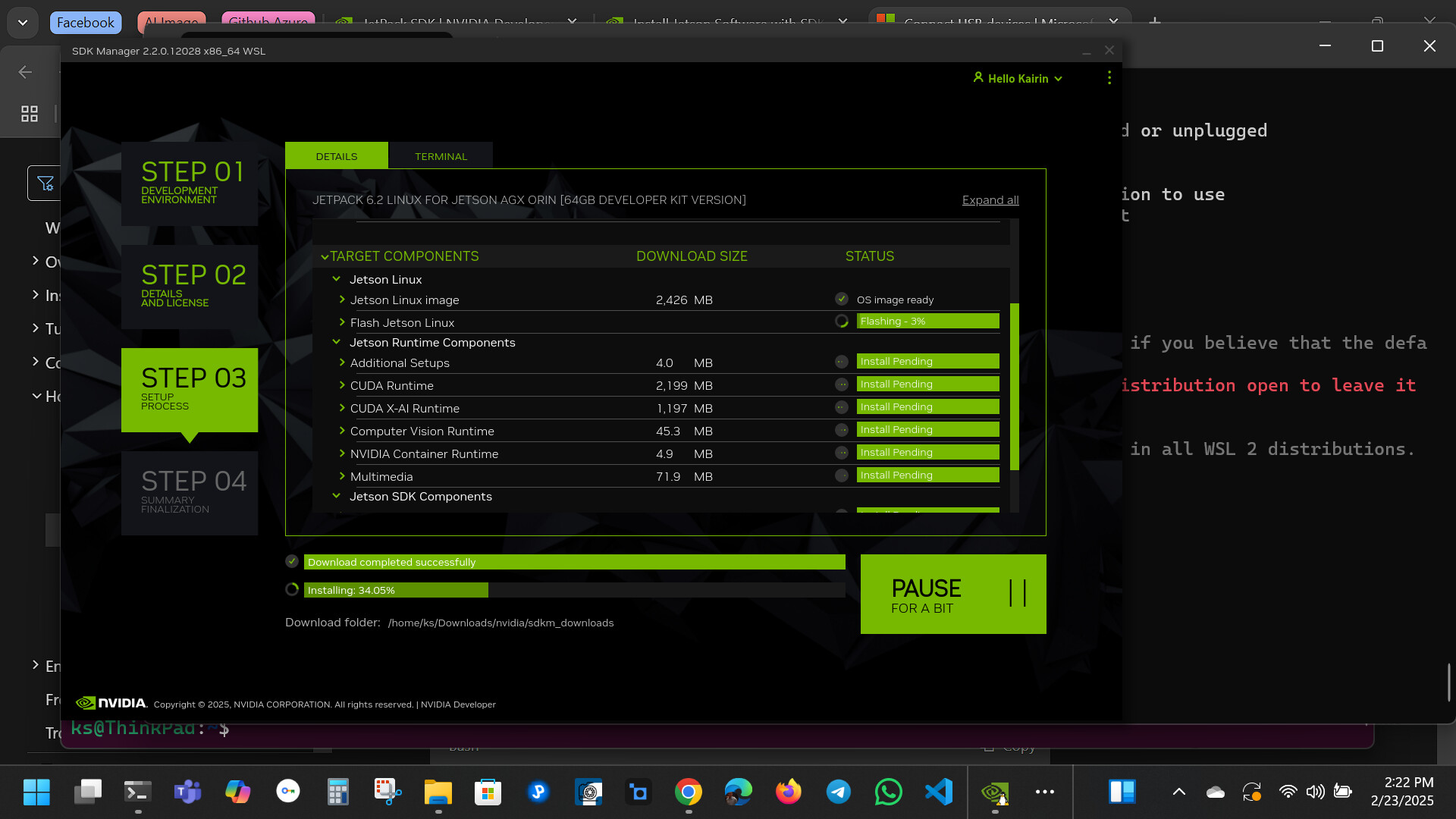Click the CUDA Runtime status indicator circle
Screen dimensions: 1456x819
point(842,384)
